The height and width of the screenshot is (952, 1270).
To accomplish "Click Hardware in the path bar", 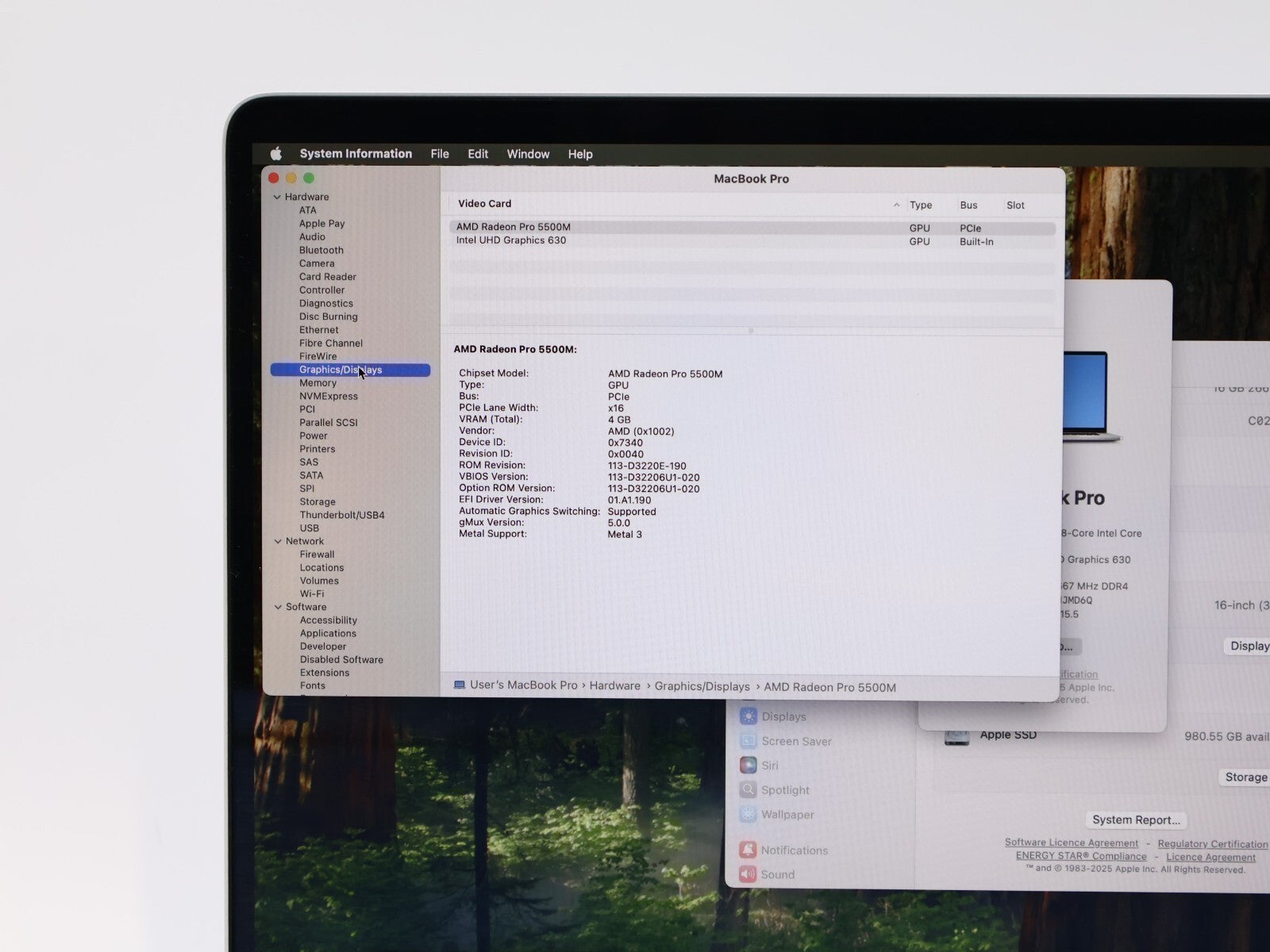I will 614,686.
